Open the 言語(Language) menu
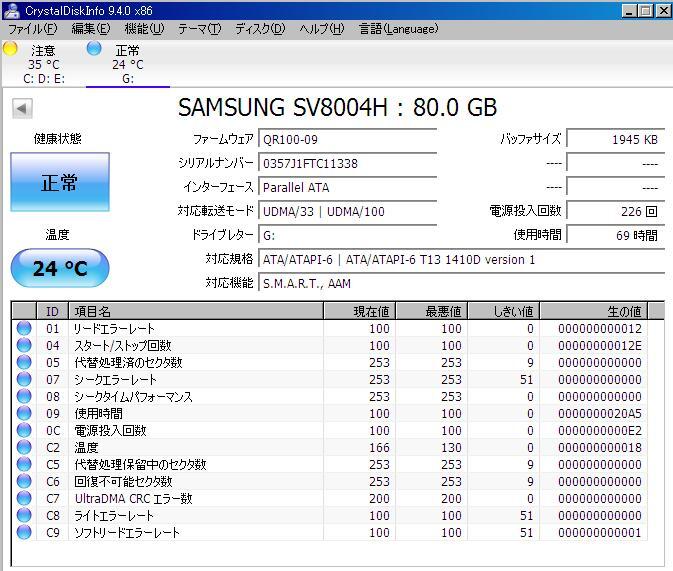673x571 pixels. click(x=399, y=29)
